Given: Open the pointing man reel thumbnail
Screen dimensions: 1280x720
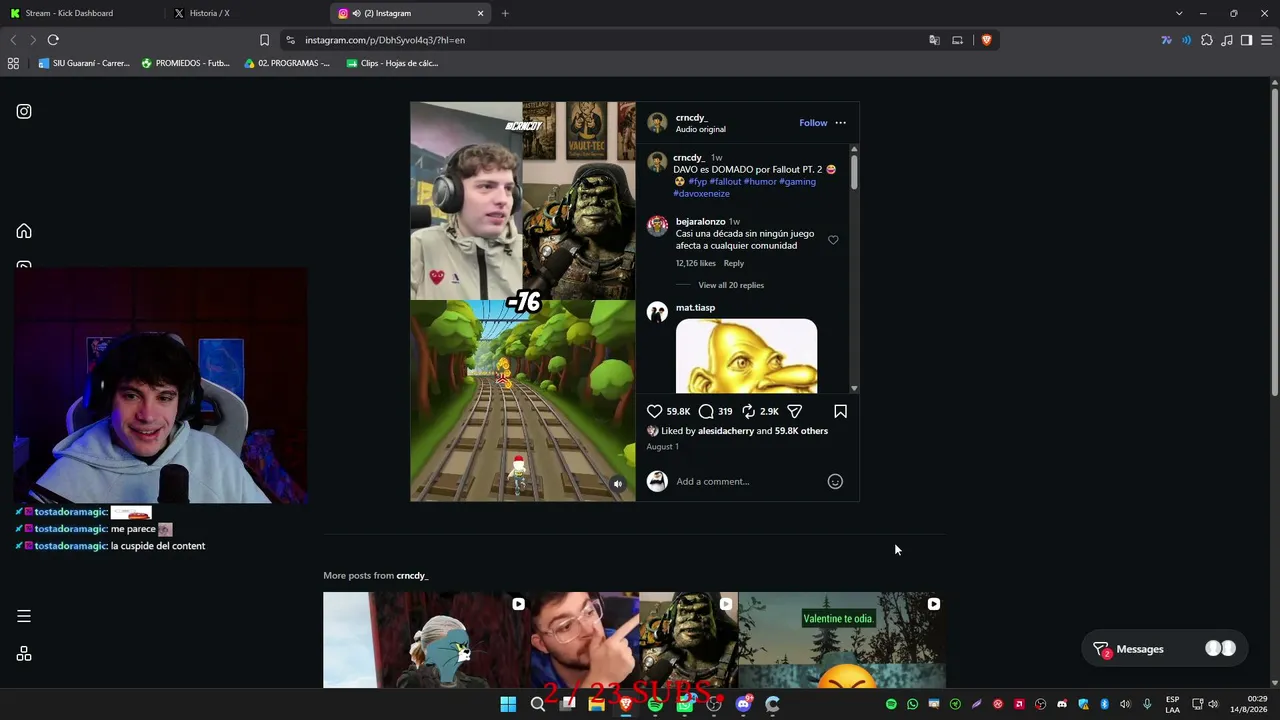Looking at the screenshot, I should pyautogui.click(x=584, y=640).
